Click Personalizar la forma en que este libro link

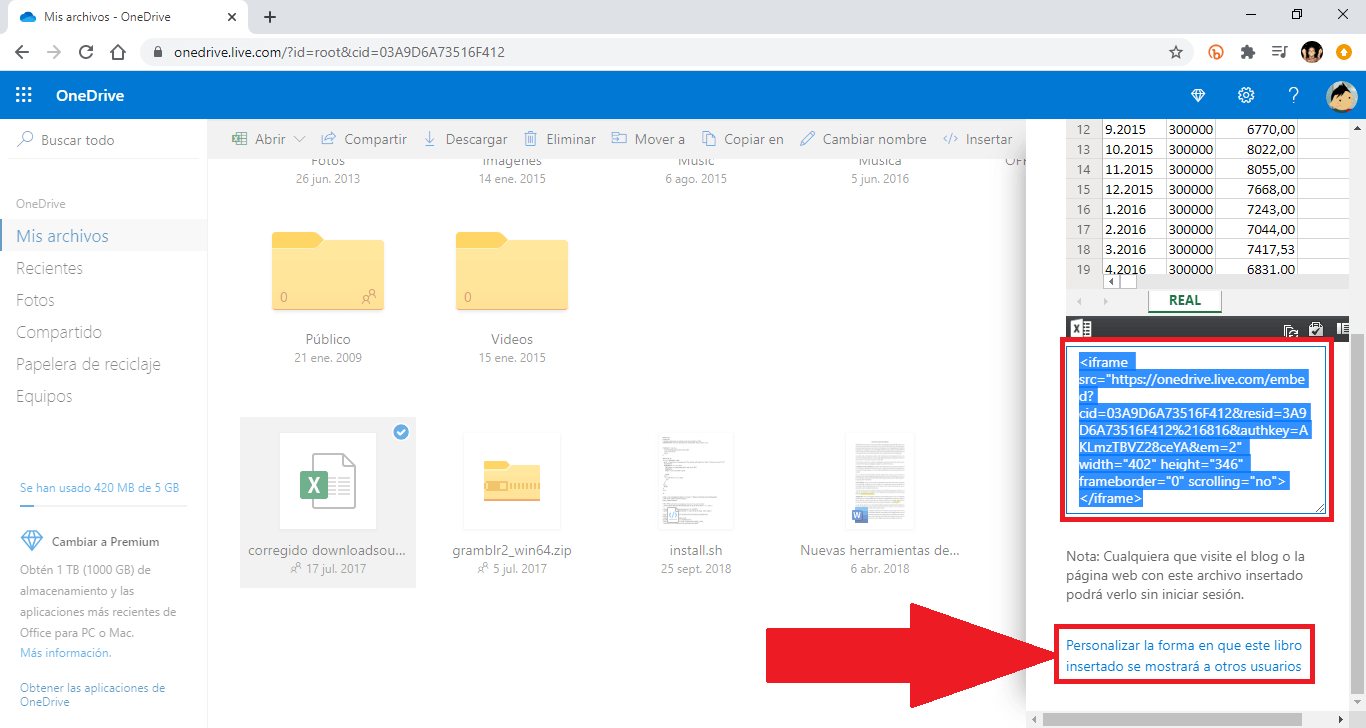[x=1184, y=656]
